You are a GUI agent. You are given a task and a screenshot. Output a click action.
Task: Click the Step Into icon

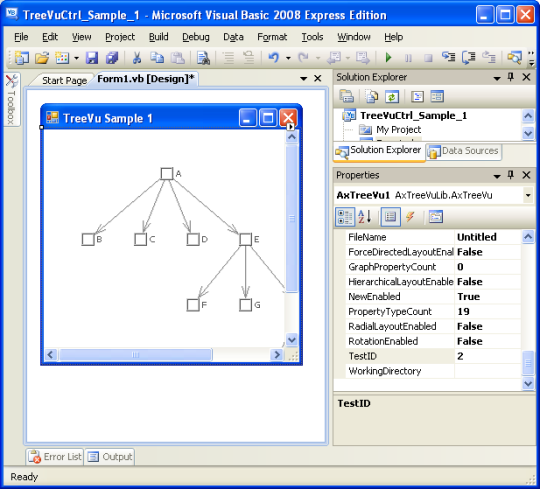click(x=449, y=58)
